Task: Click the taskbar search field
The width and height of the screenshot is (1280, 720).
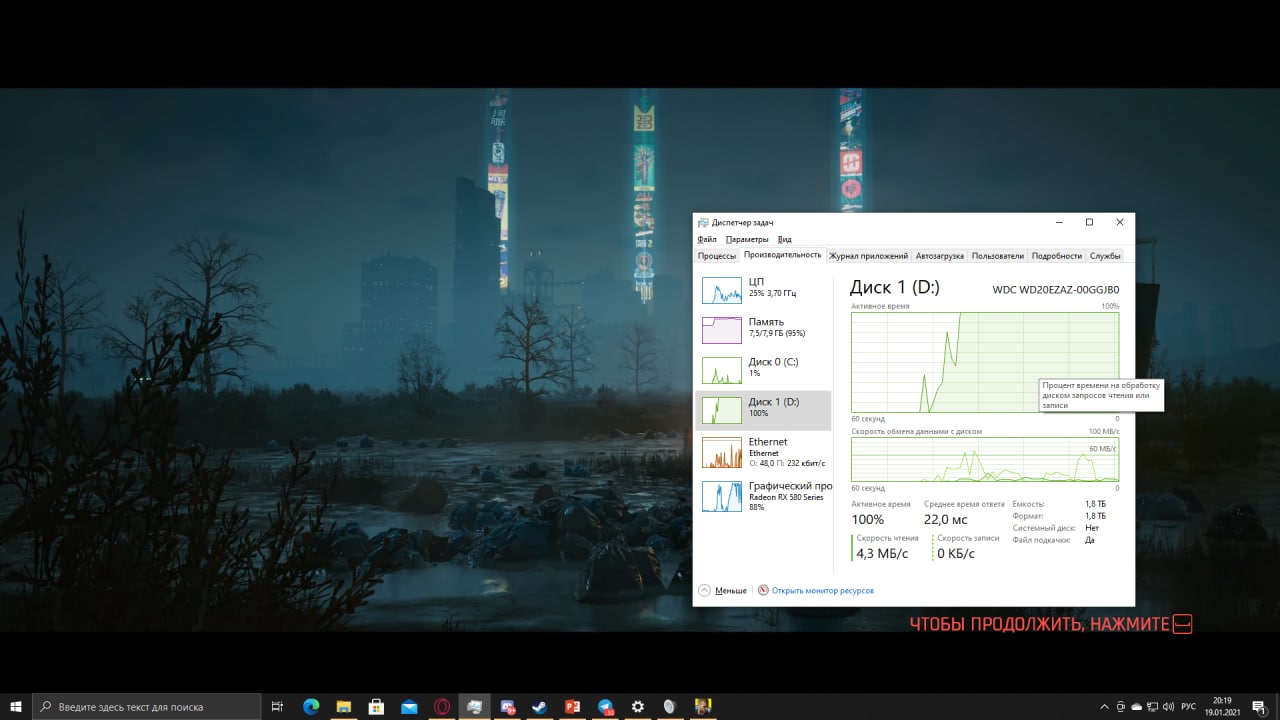Action: (x=148, y=706)
